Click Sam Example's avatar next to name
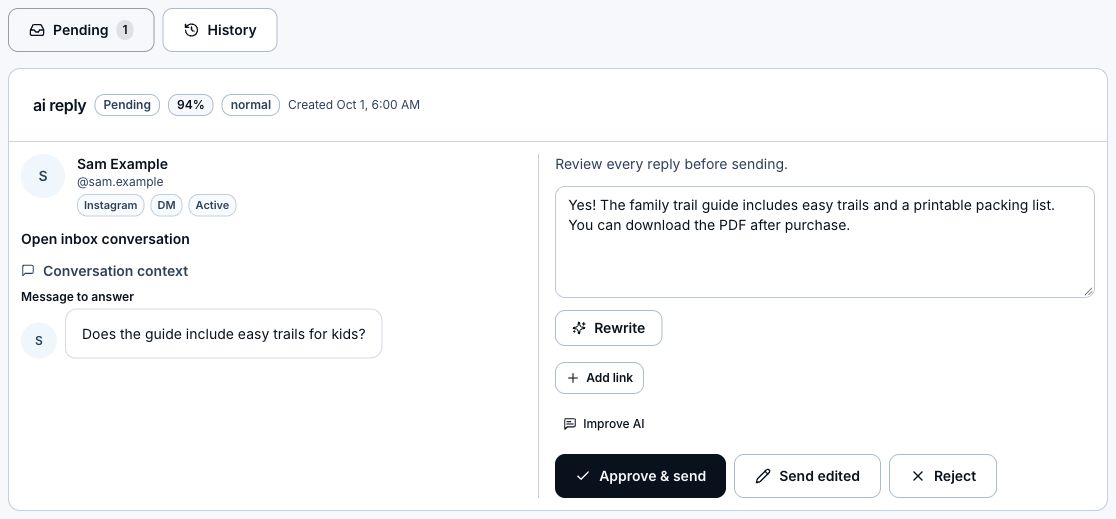This screenshot has height=519, width=1116. coord(43,176)
